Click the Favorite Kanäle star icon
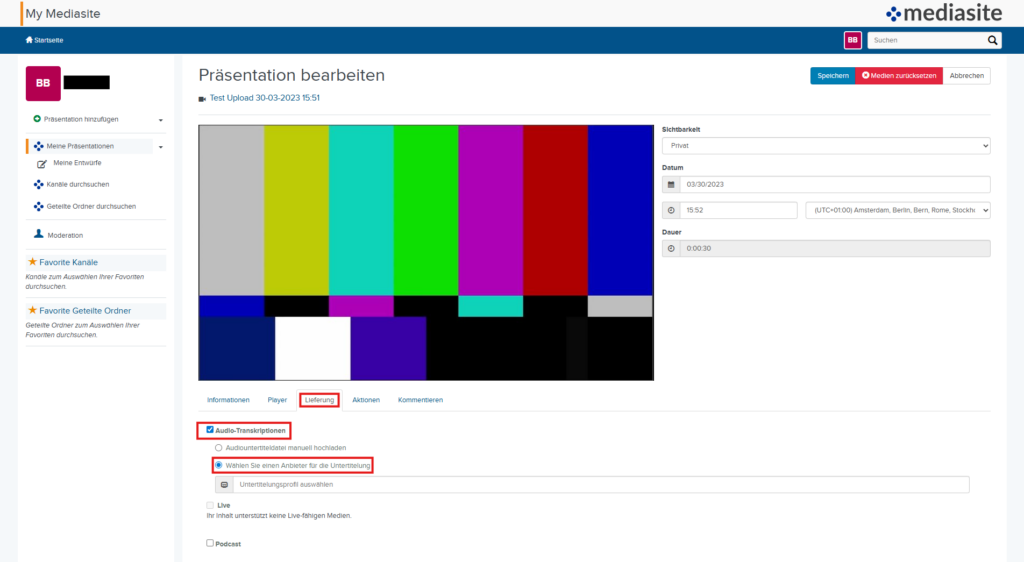 click(x=32, y=262)
